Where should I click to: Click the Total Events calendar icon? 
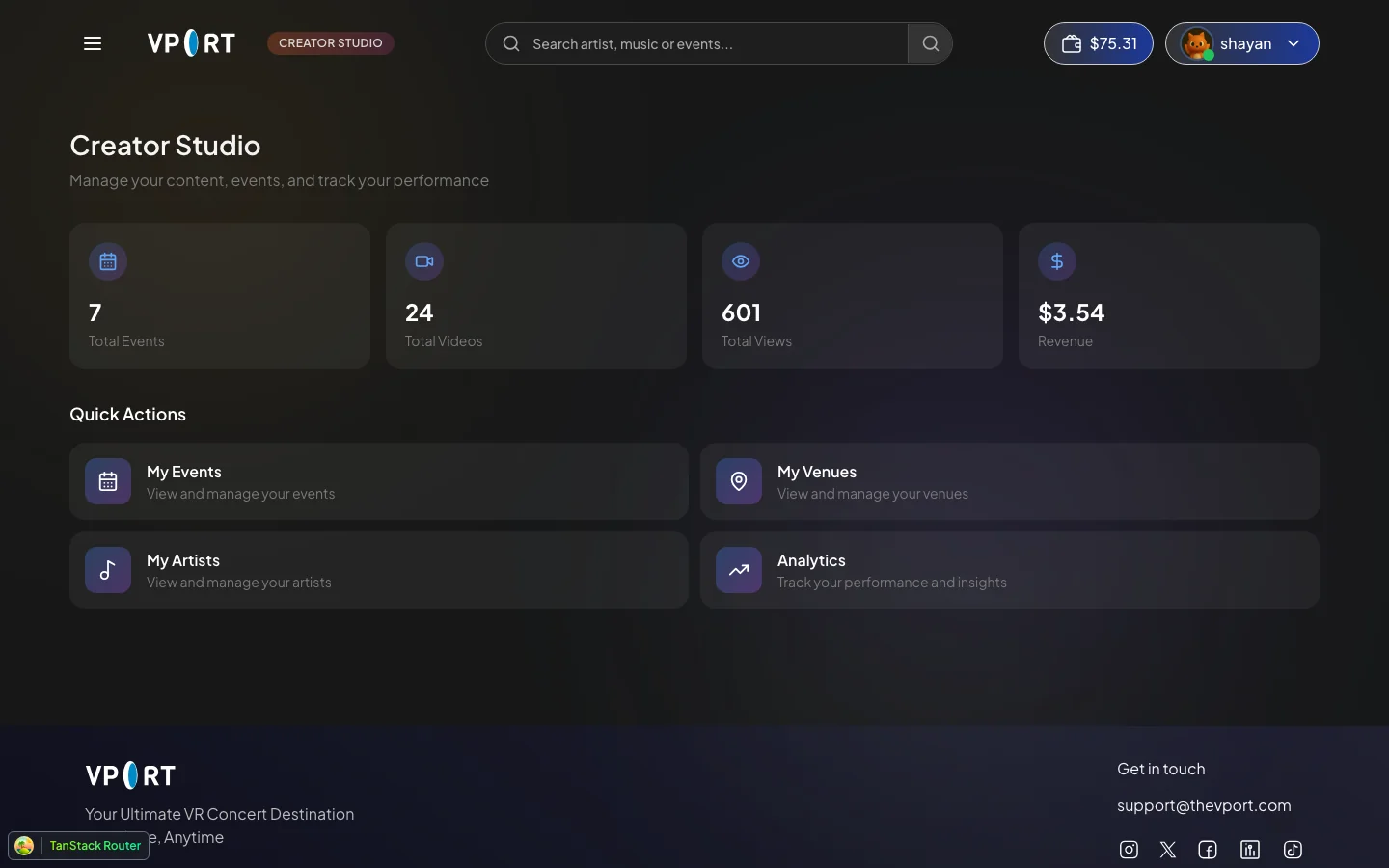point(108,261)
